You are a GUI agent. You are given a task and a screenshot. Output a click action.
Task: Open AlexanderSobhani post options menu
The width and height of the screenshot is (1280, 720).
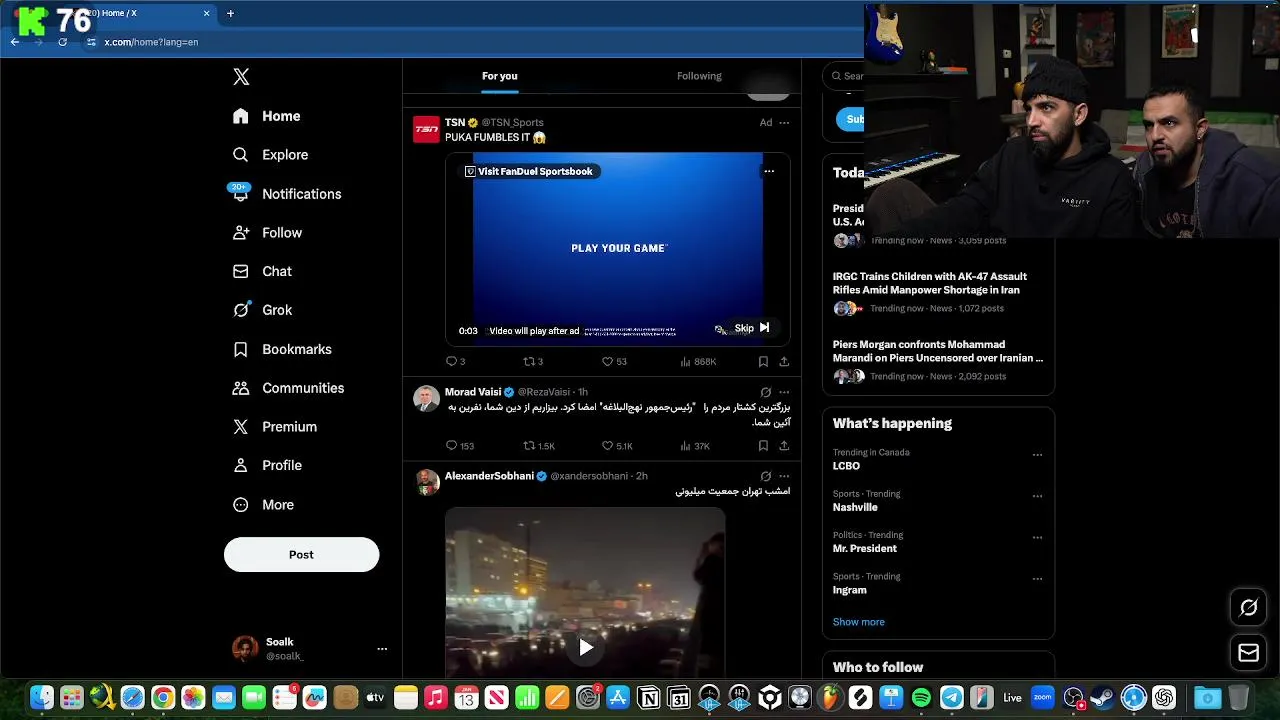[x=784, y=476]
